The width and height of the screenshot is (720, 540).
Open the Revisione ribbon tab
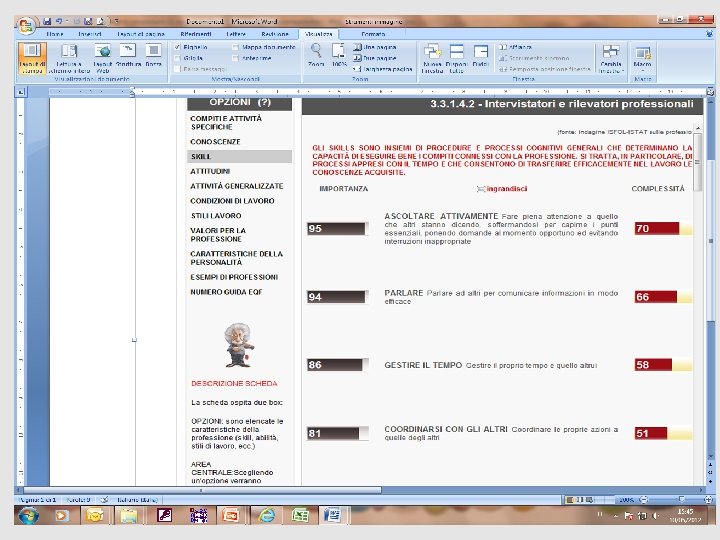pyautogui.click(x=275, y=34)
